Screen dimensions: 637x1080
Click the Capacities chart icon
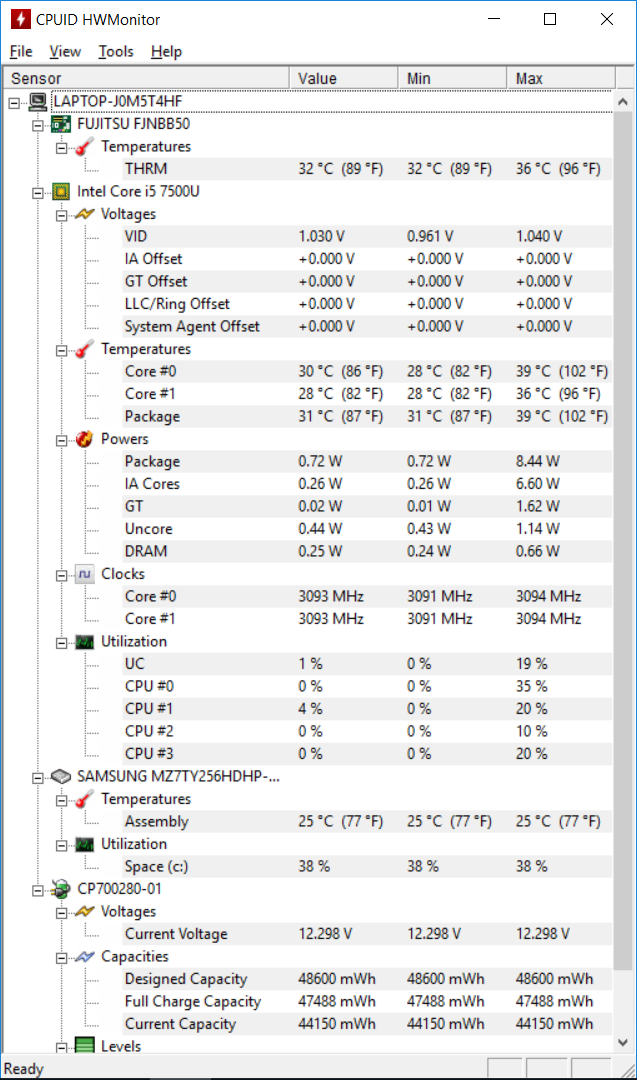pyautogui.click(x=85, y=957)
